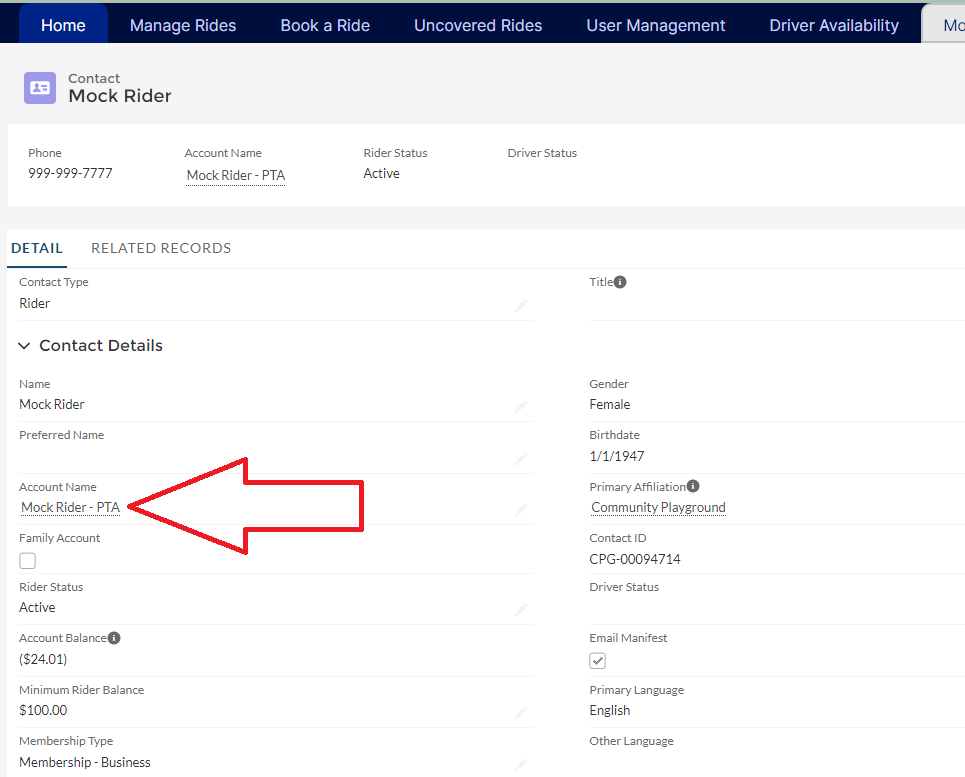Click Account Balance info icon

(x=114, y=638)
